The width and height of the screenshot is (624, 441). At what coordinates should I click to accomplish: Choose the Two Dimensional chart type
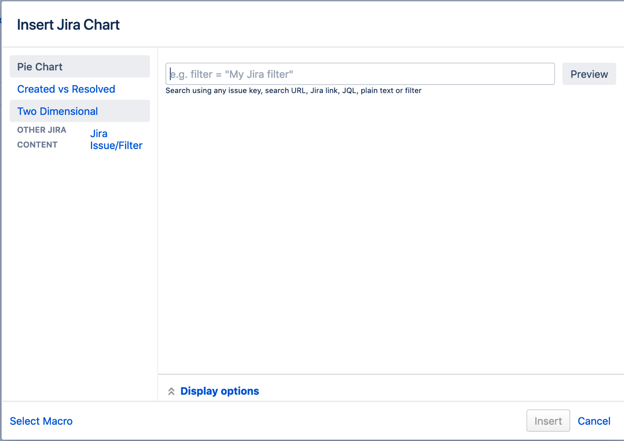(80, 111)
